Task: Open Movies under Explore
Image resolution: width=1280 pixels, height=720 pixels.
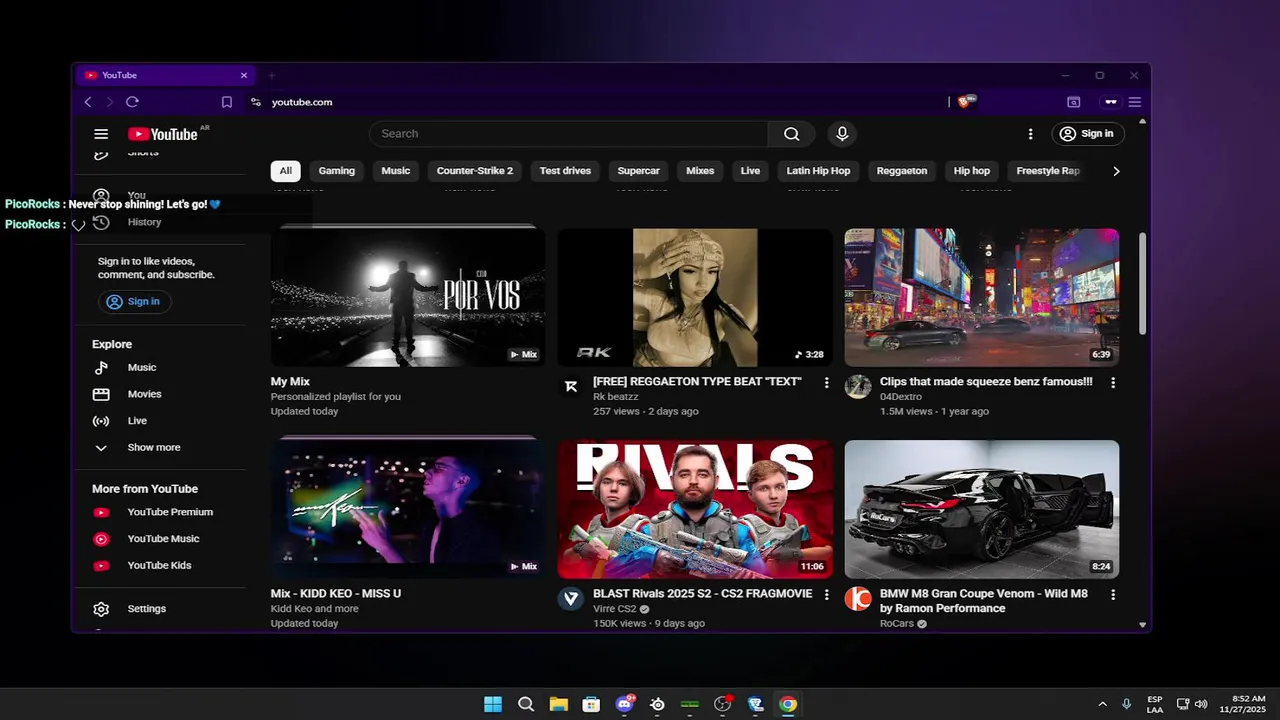Action: (160, 394)
